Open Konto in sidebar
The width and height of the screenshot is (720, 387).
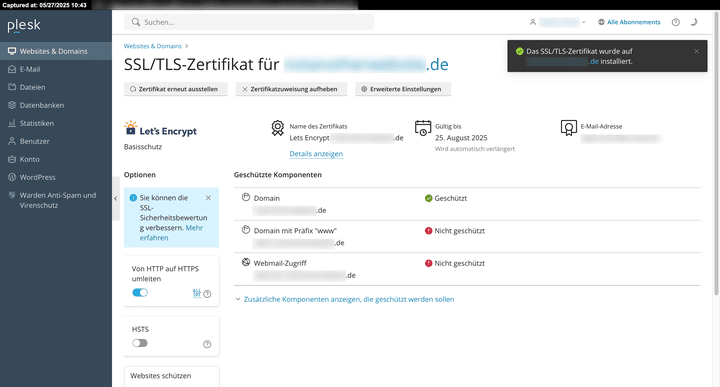56,159
